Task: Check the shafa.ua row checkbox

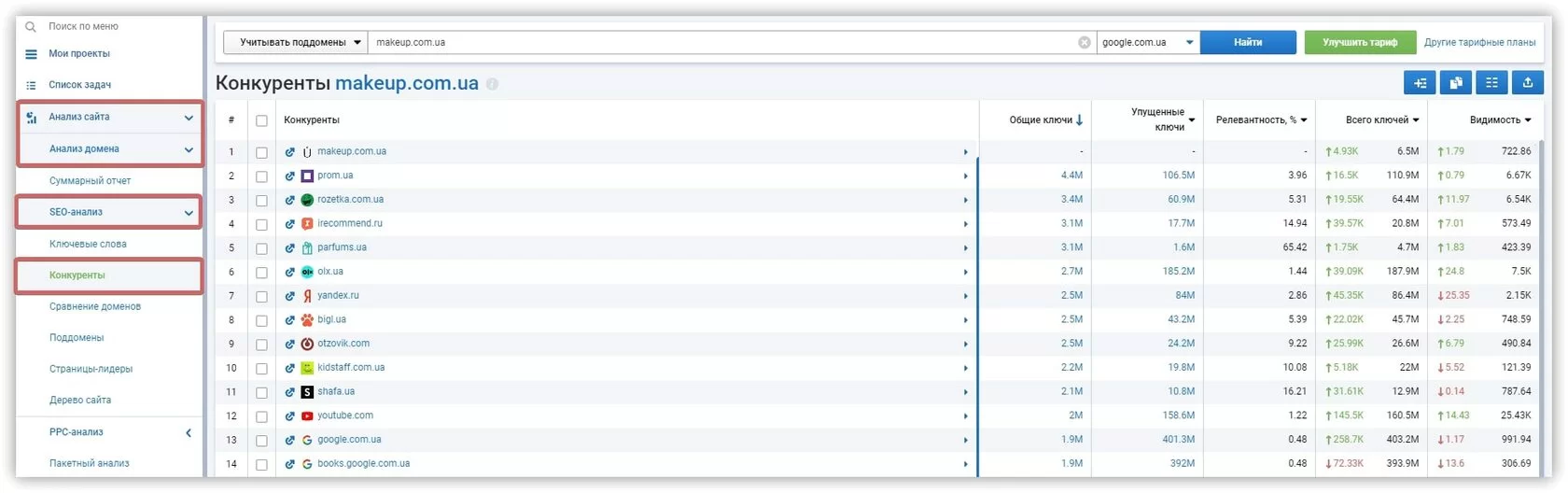Action: coord(261,393)
